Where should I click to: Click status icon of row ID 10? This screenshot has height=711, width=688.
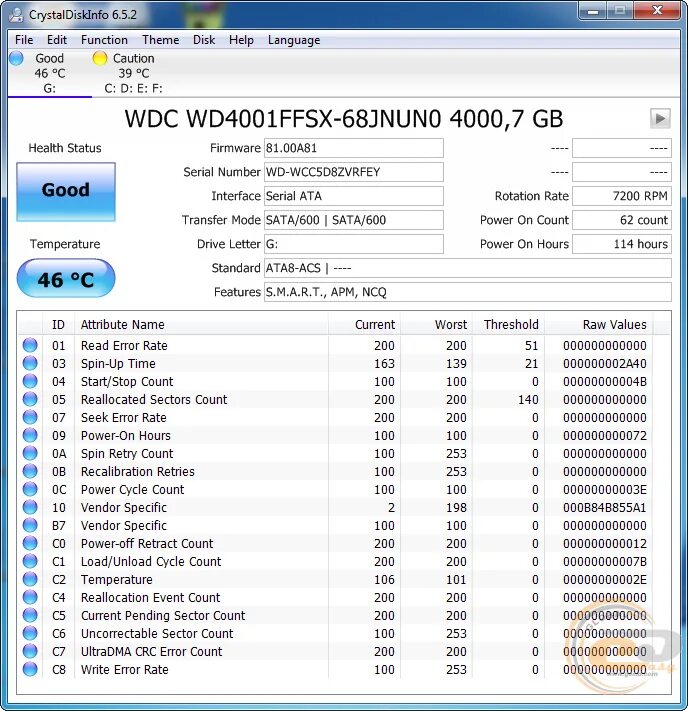tap(30, 507)
